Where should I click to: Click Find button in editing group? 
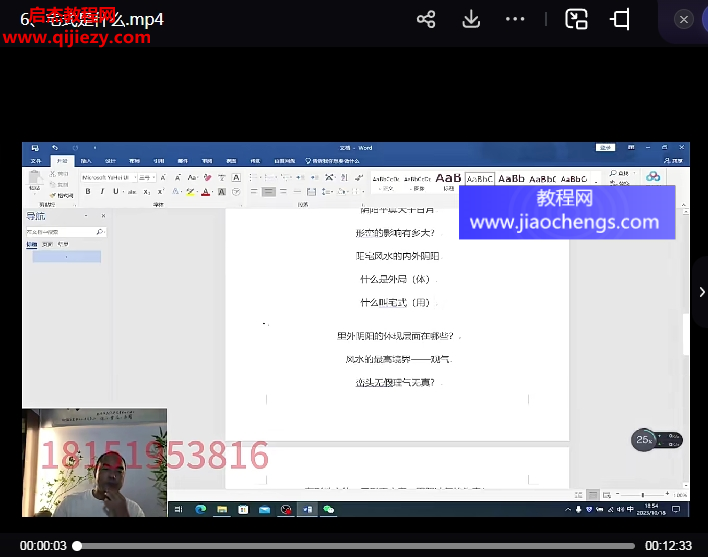point(619,173)
